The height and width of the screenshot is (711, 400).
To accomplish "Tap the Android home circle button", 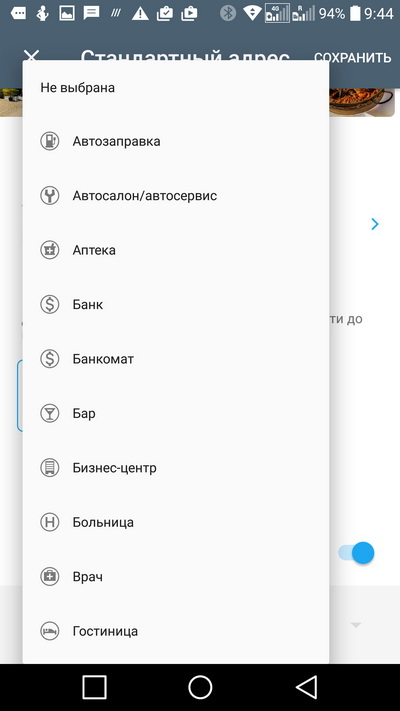I will click(200, 687).
